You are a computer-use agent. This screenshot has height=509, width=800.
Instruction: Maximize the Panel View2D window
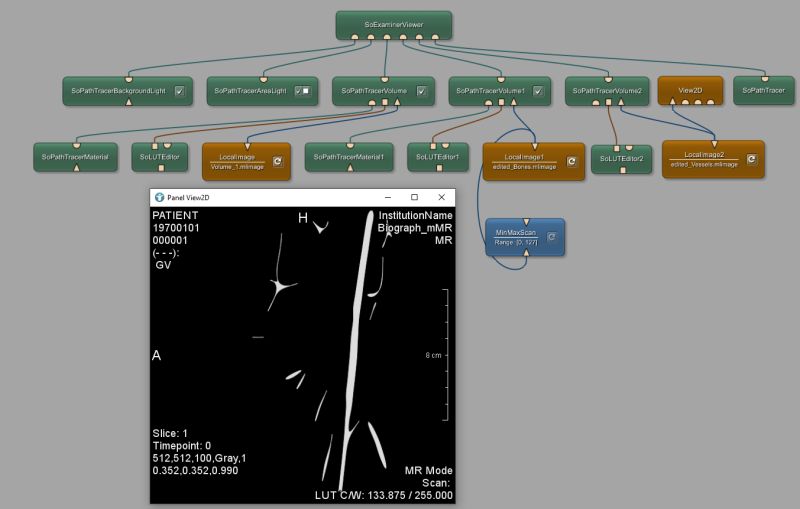pyautogui.click(x=414, y=197)
